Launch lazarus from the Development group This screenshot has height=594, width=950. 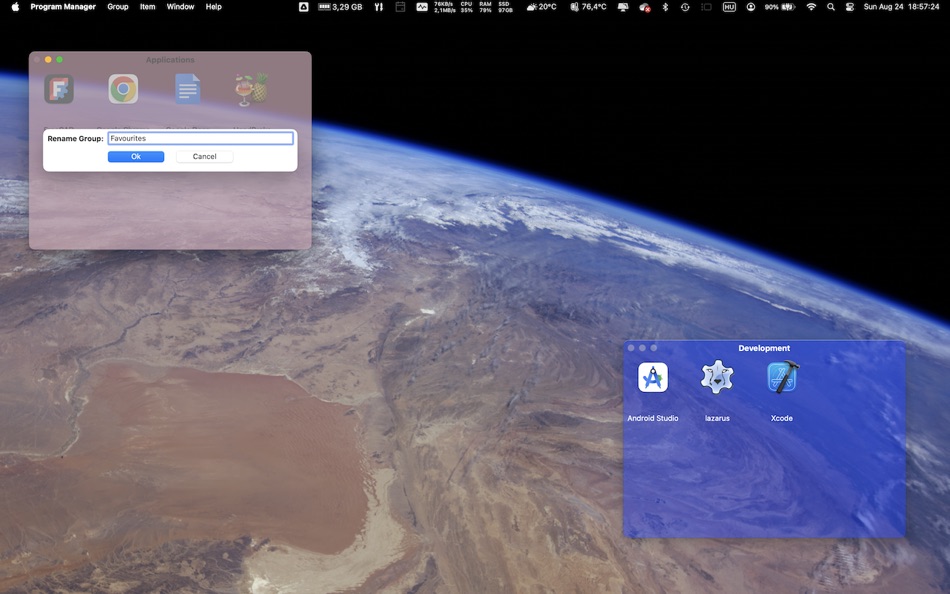pos(717,377)
